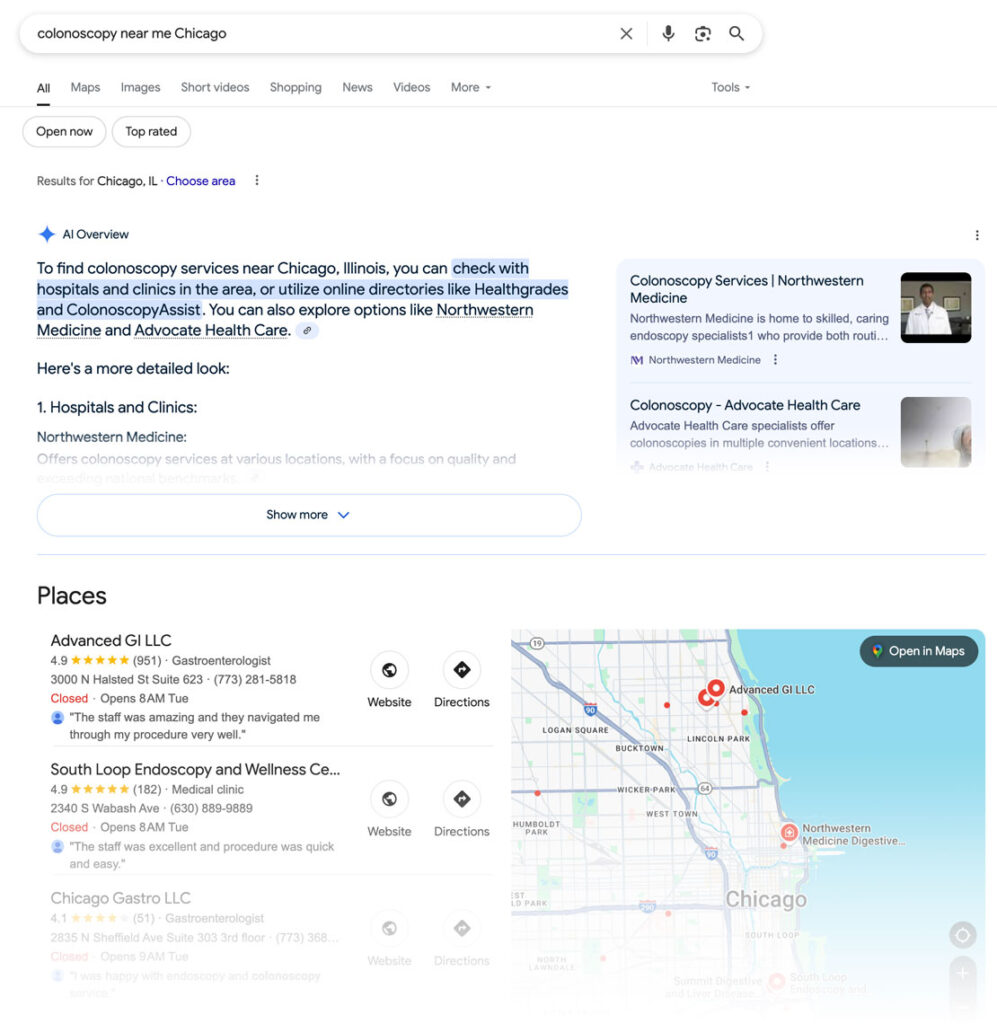Follow the Advocate Health Care link in the overview paragraph
Viewport: 997px width, 1024px height.
click(211, 330)
